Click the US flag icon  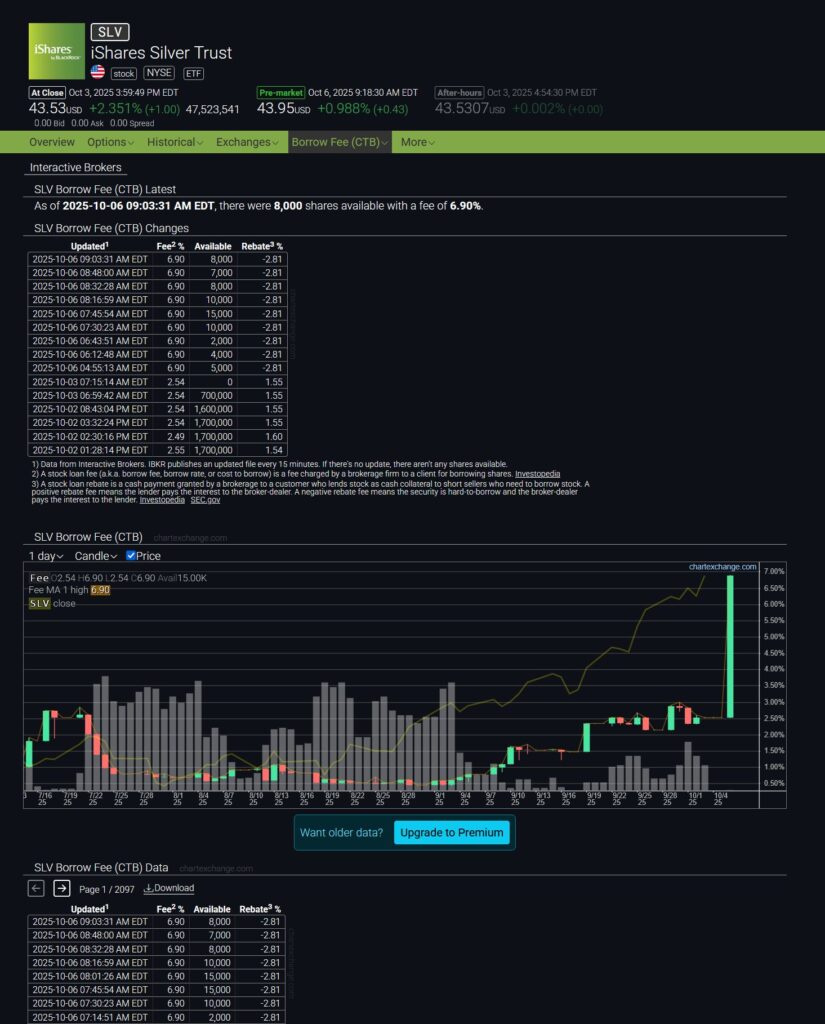[x=97, y=72]
